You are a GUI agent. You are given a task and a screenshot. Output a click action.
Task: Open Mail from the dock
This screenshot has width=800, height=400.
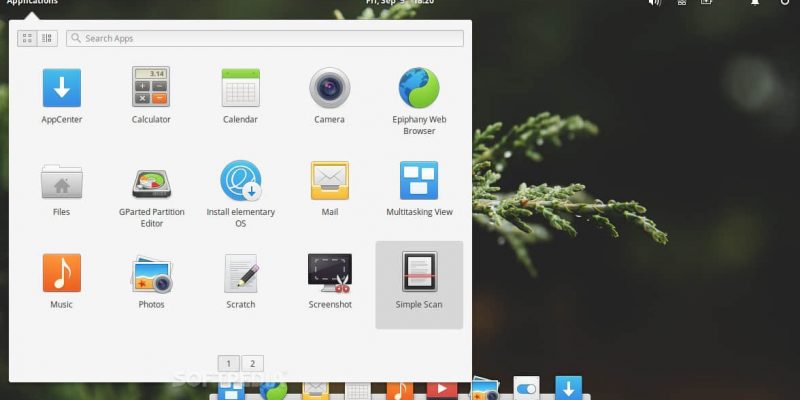[x=316, y=392]
